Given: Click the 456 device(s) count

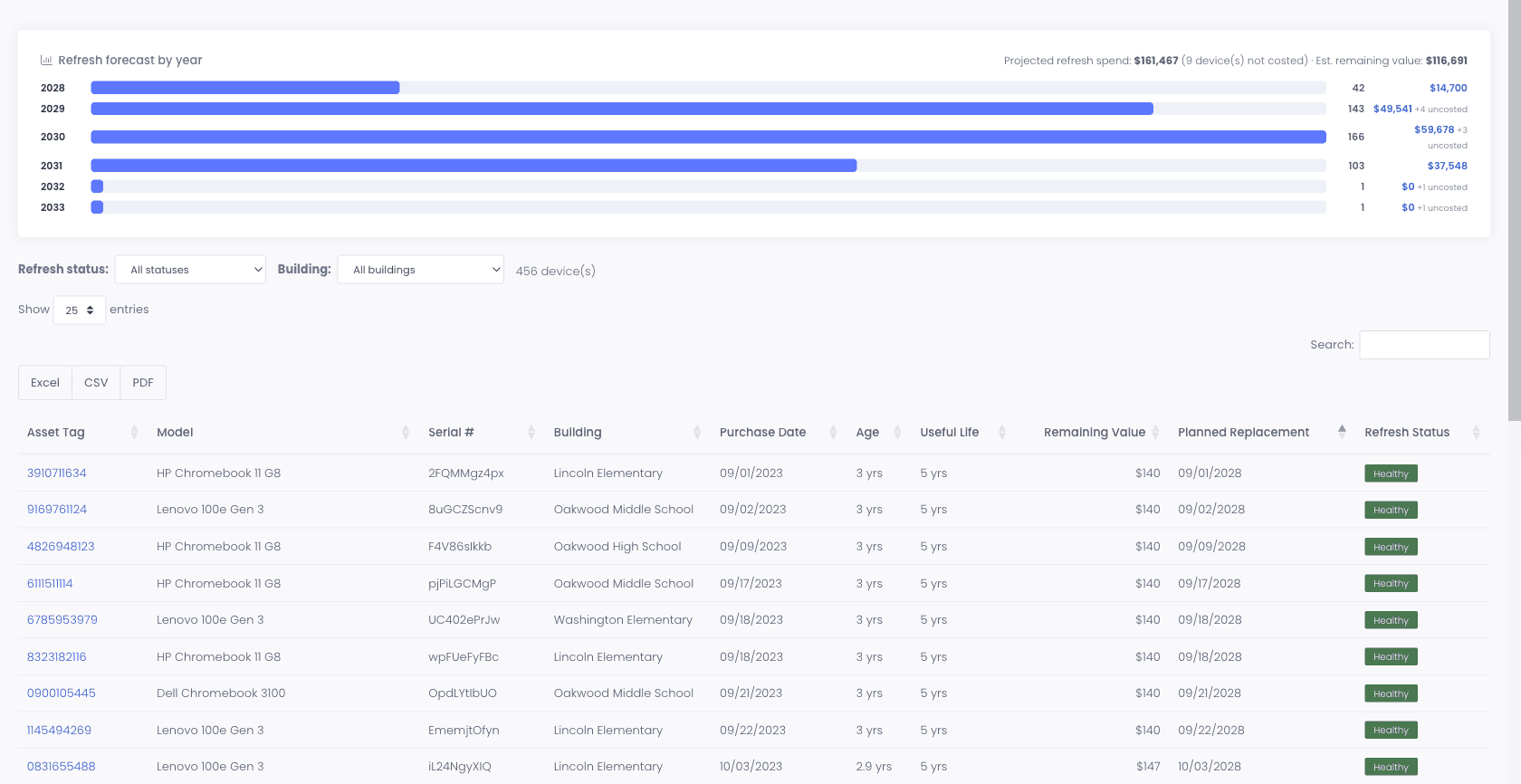Looking at the screenshot, I should coord(556,271).
